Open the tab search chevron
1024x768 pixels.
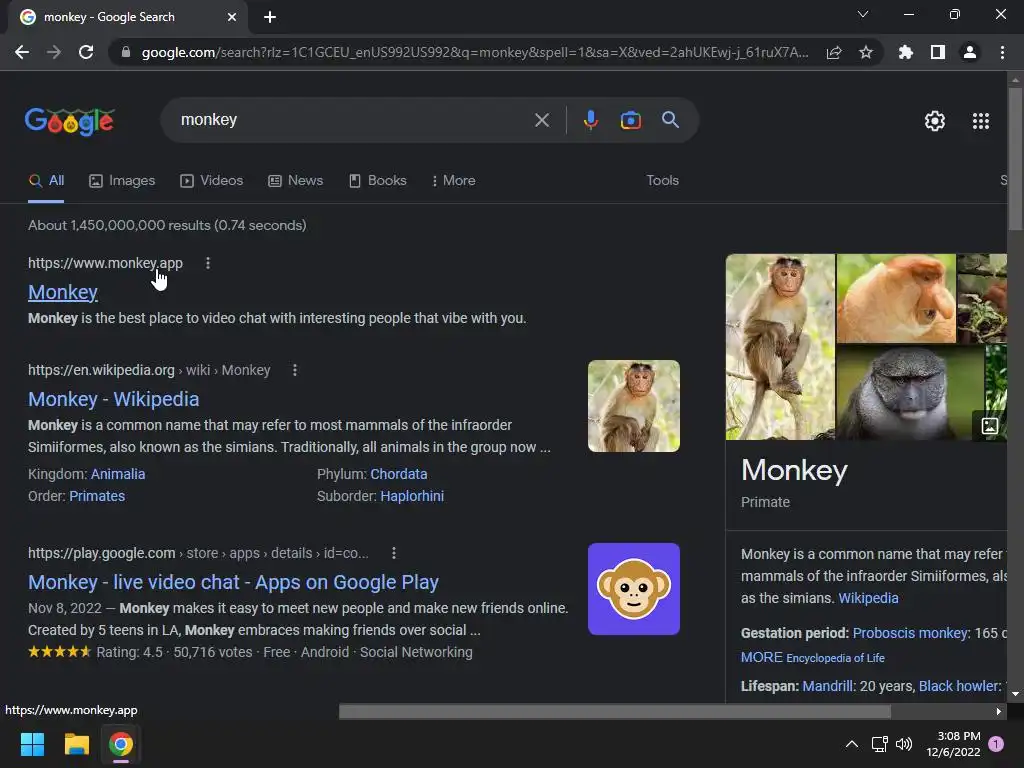coord(863,14)
